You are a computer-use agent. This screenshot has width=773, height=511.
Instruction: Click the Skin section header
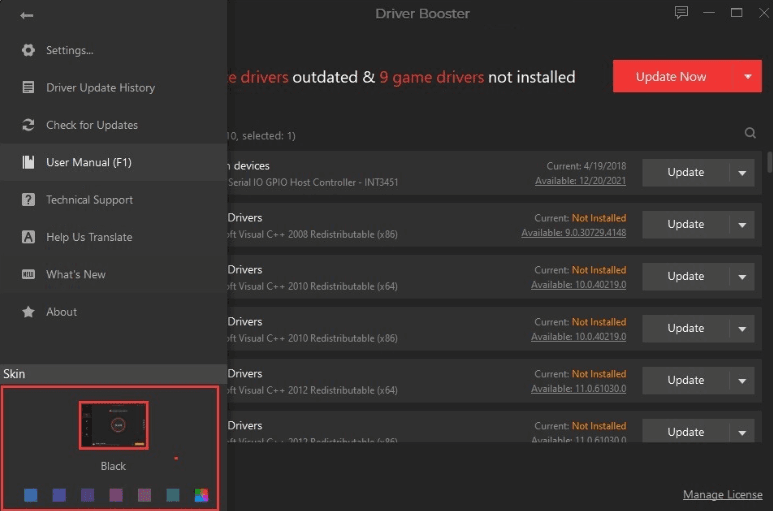[x=113, y=374]
